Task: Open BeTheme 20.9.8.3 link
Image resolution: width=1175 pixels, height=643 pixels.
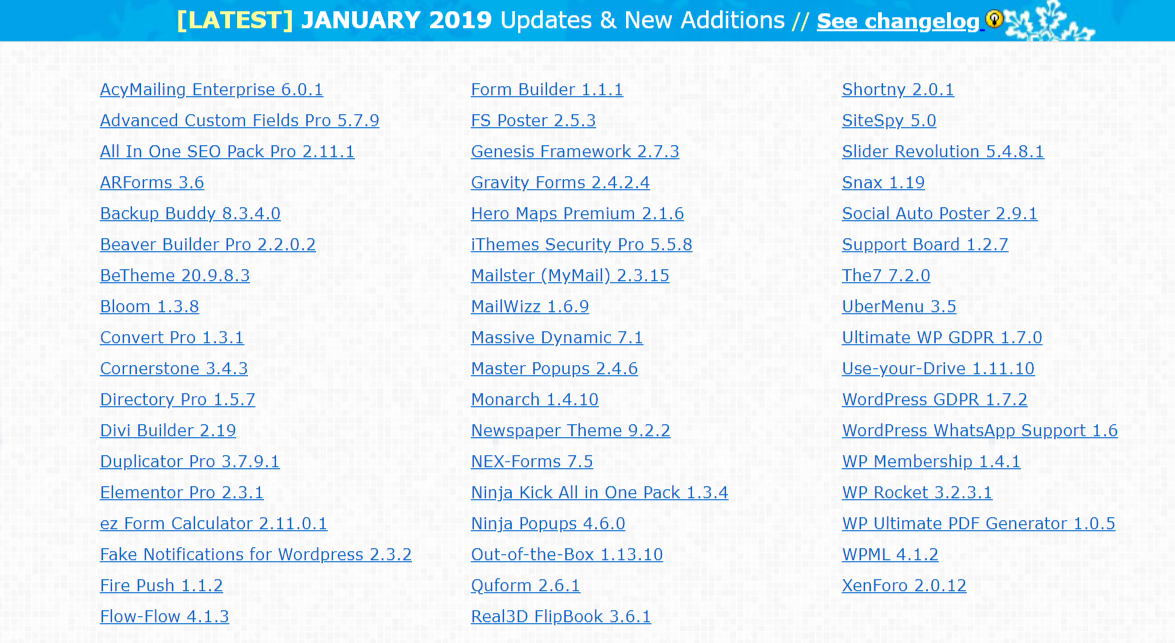Action: [175, 275]
